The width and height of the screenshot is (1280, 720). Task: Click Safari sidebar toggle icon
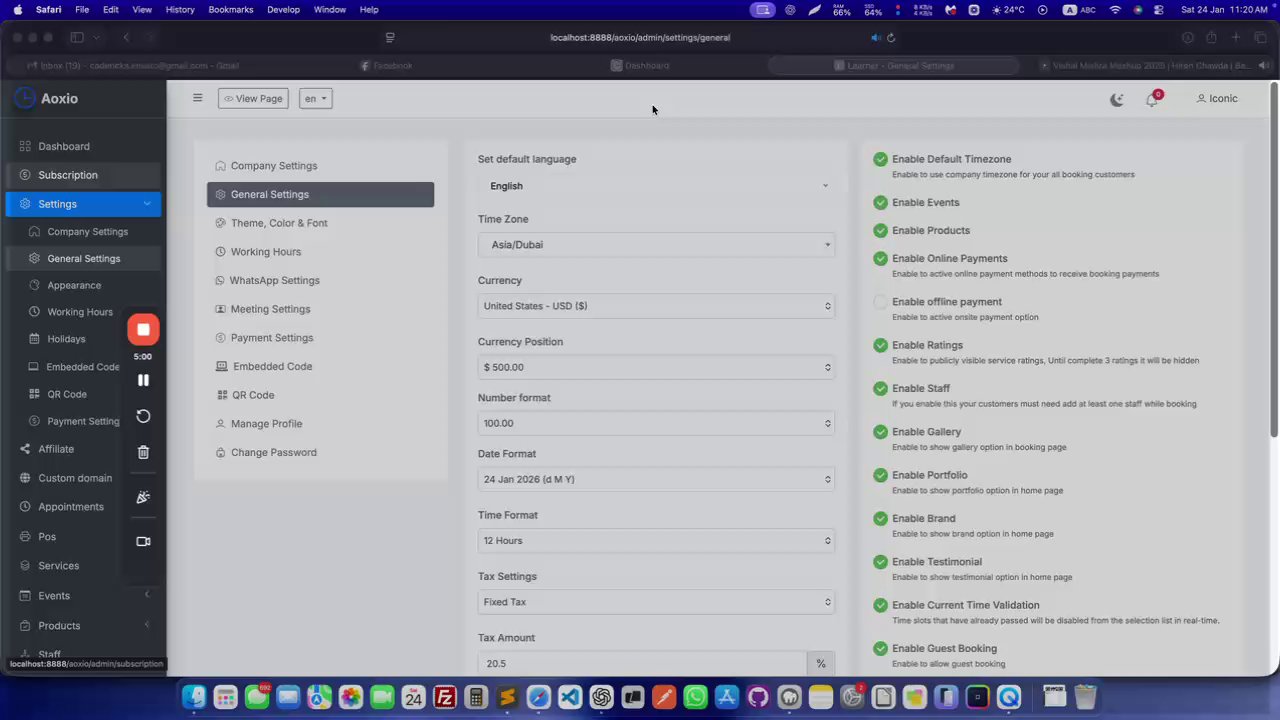coord(77,37)
